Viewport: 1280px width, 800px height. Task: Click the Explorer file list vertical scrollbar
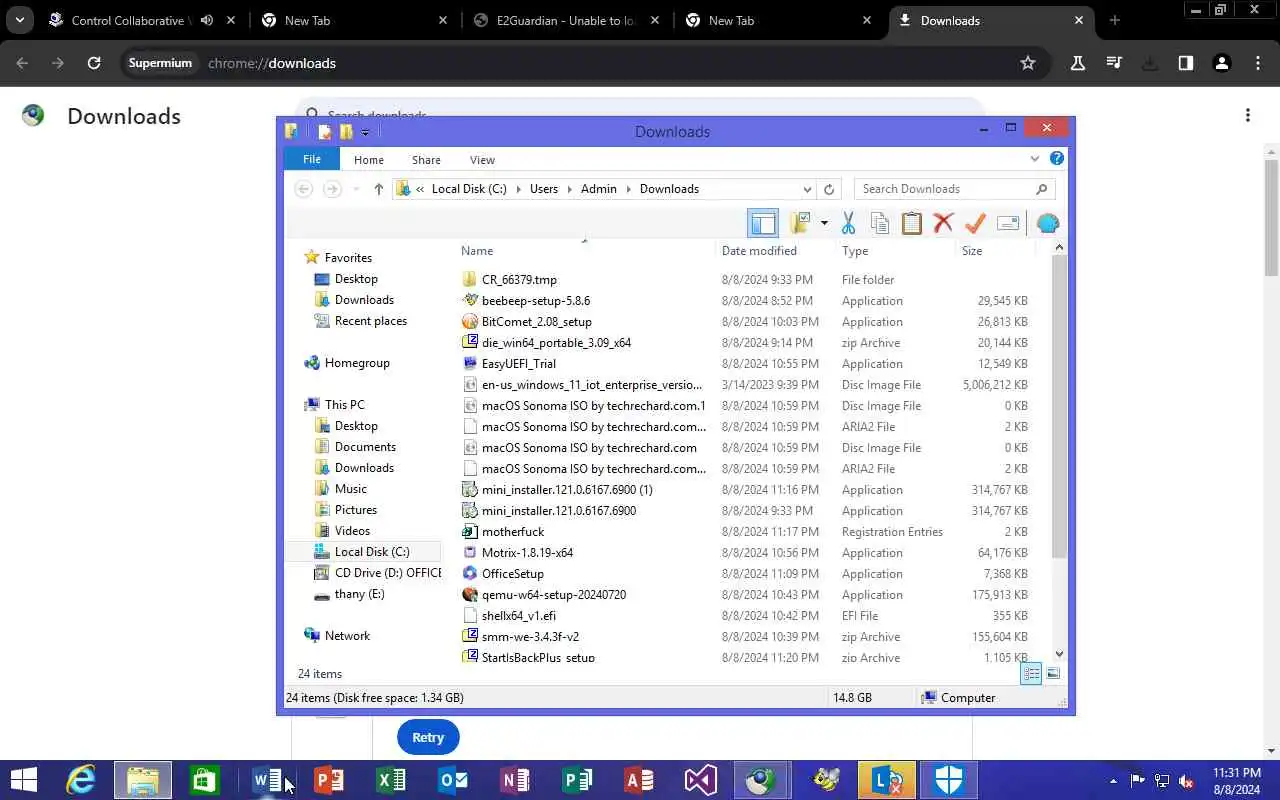click(1059, 405)
